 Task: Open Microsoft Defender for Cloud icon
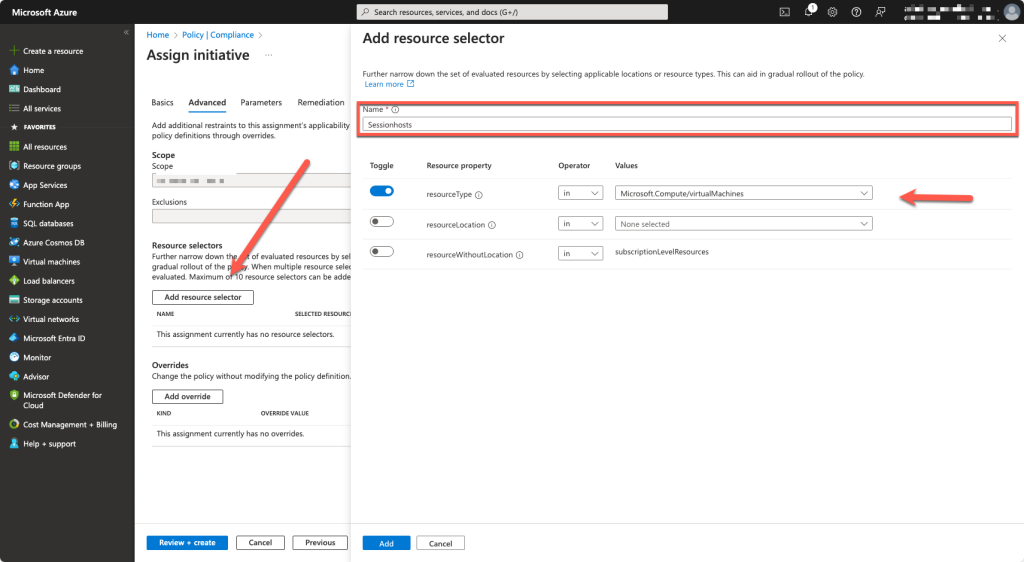click(14, 396)
